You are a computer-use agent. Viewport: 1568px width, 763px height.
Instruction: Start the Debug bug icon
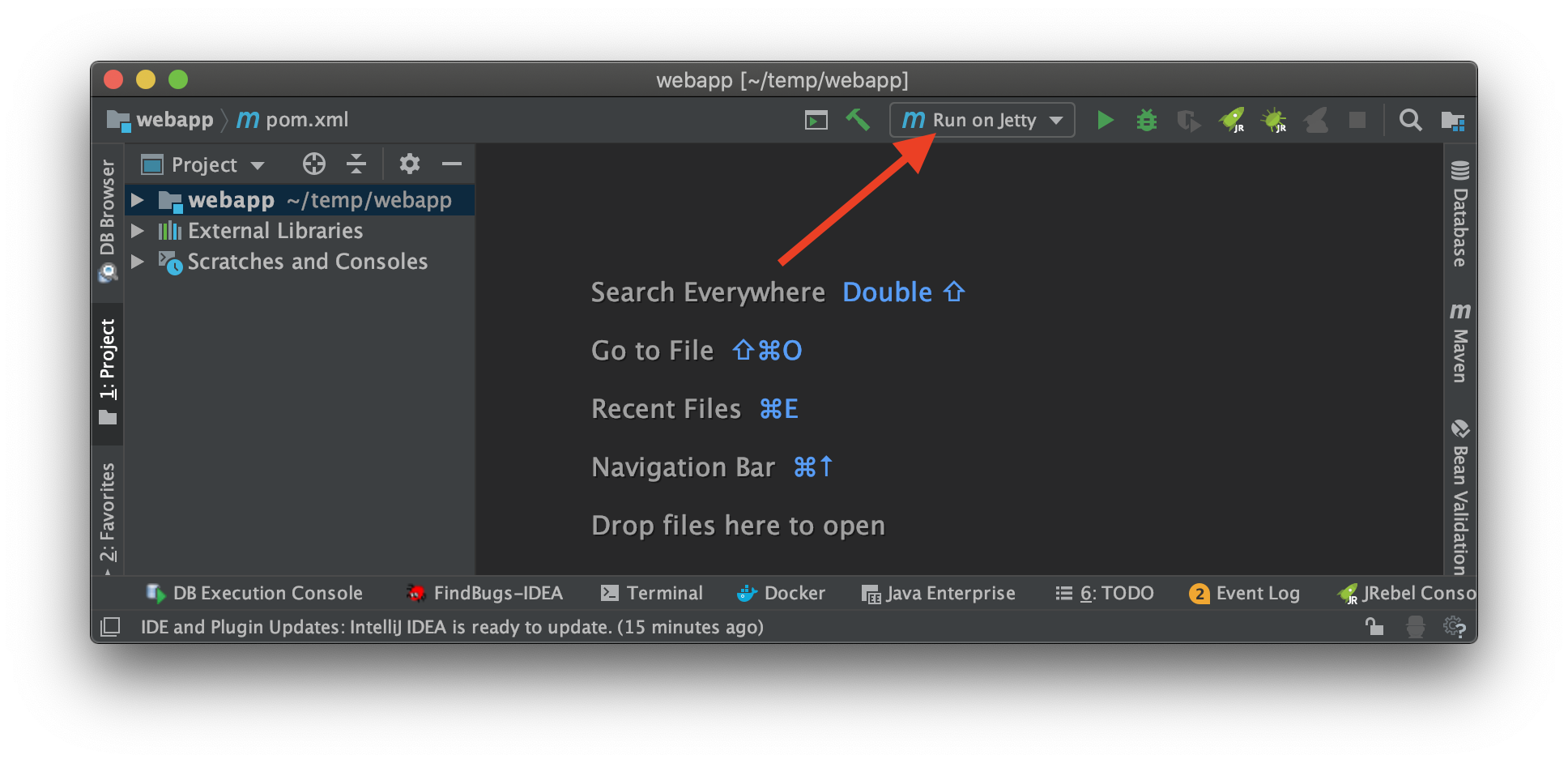(1146, 120)
